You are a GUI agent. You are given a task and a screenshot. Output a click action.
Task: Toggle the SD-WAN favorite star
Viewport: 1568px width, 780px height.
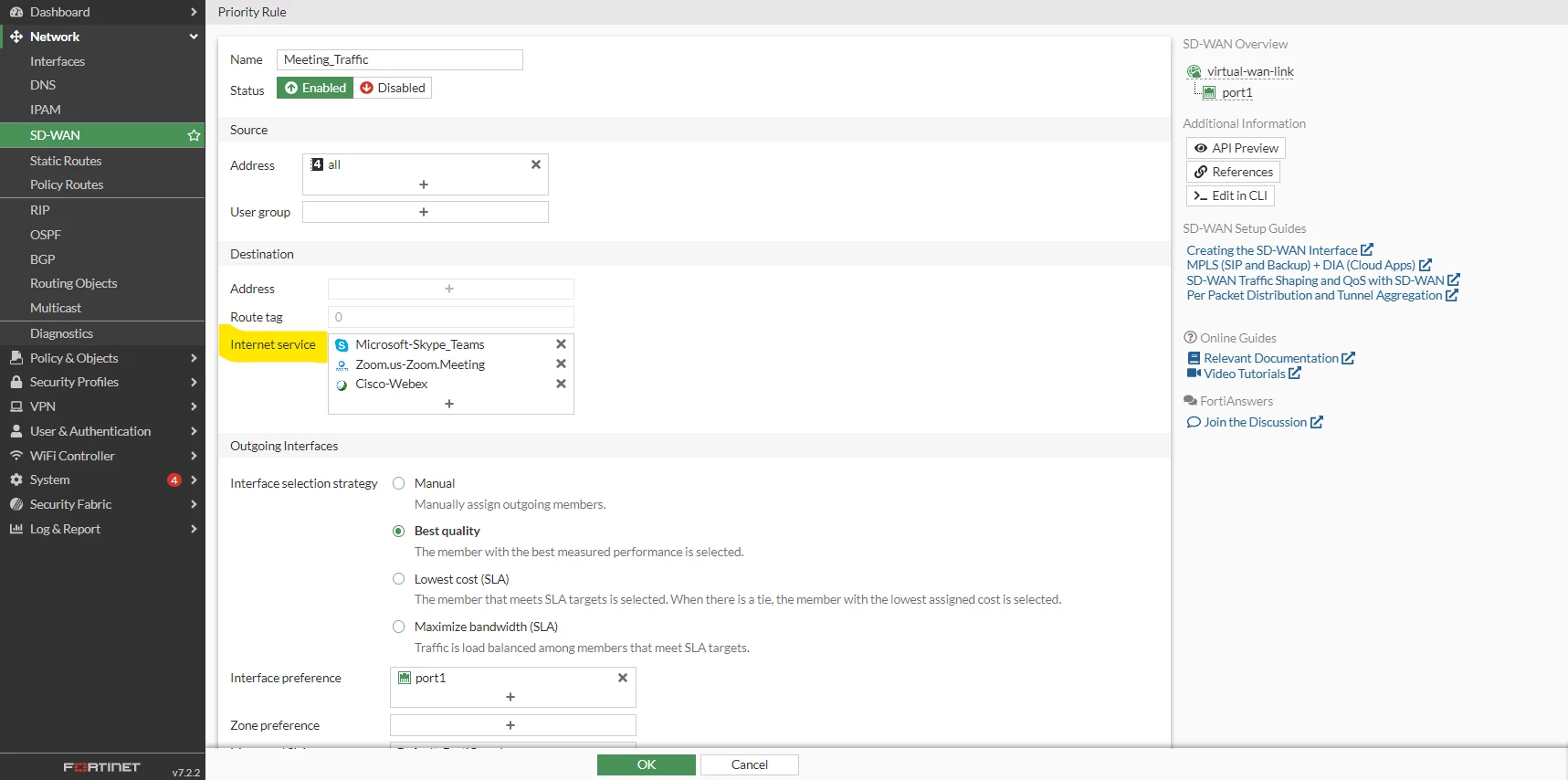[194, 135]
